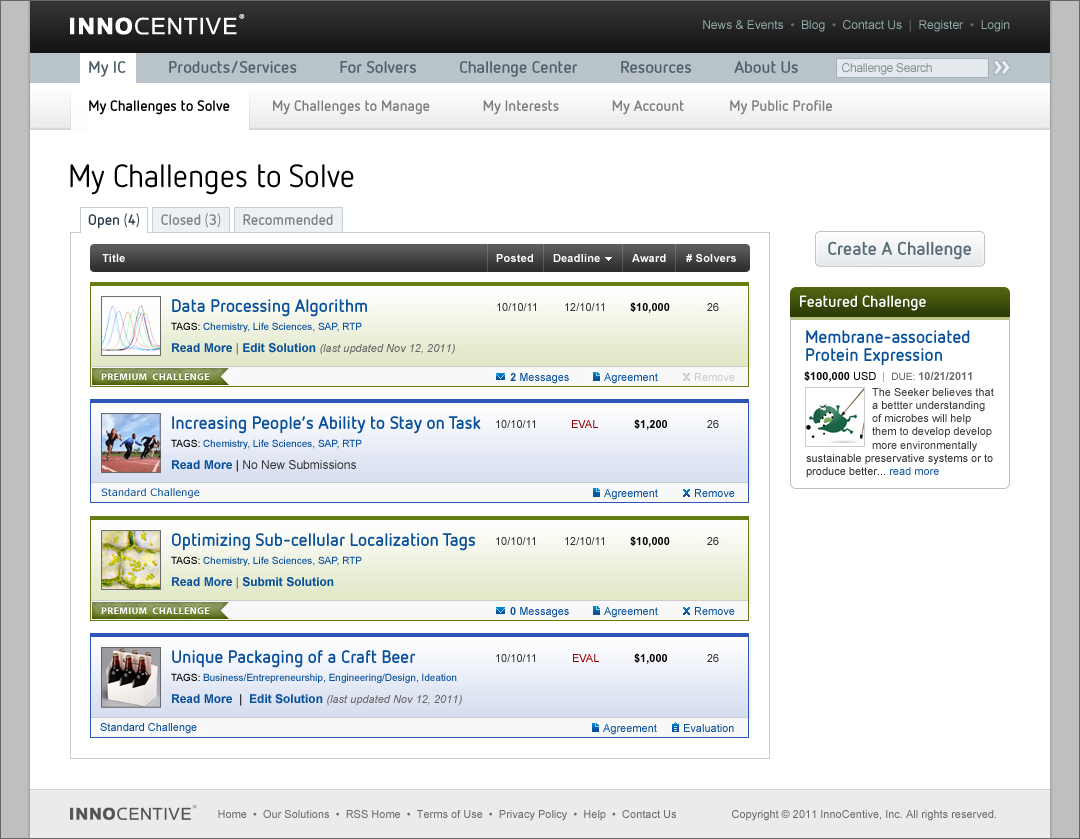Open Privacy Policy footer link
Screen dimensions: 1080x839
(x=532, y=814)
